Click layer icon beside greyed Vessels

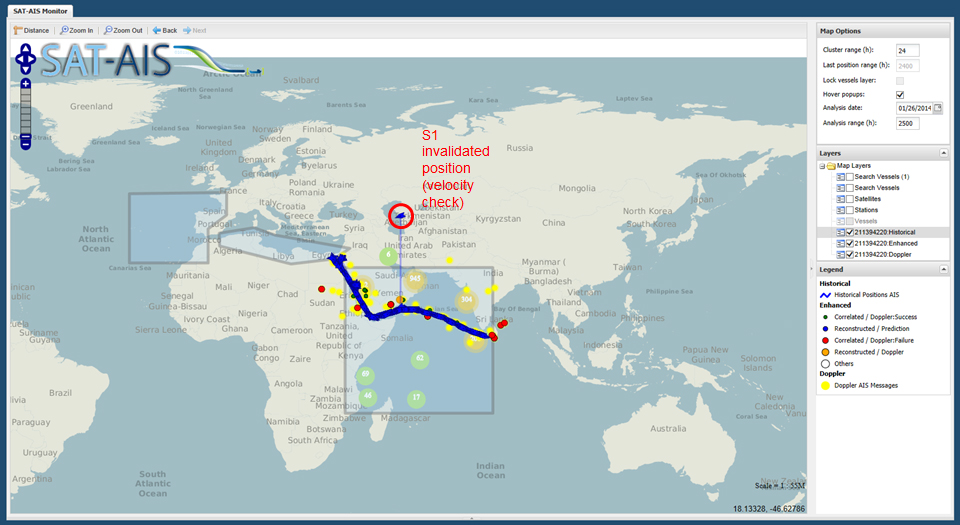841,221
